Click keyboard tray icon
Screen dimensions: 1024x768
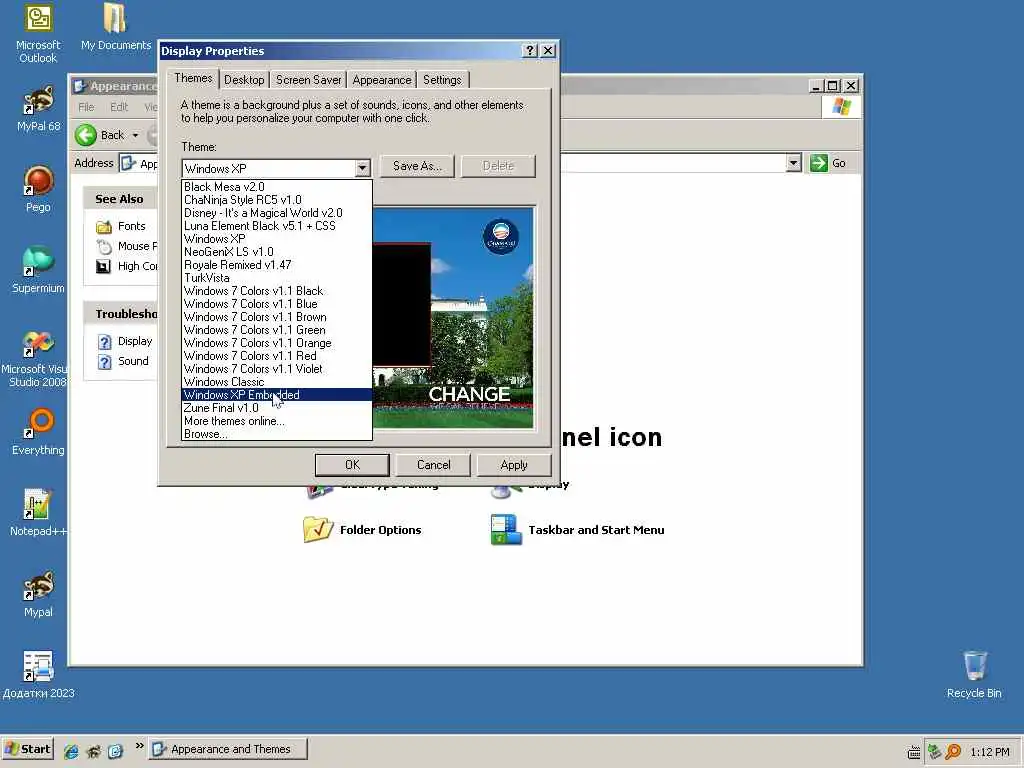[914, 752]
